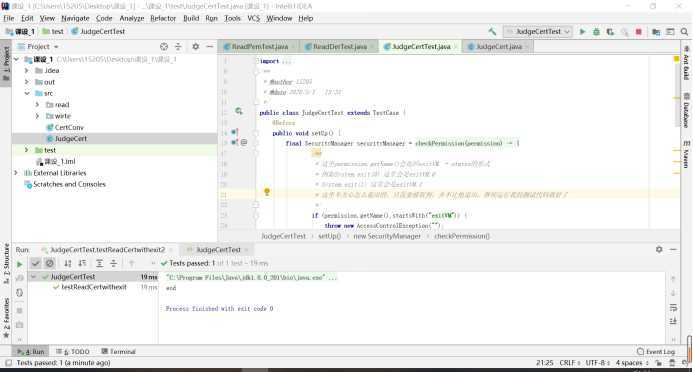This screenshot has width=693, height=372.
Task: Hide the Project tool window
Action: coord(209,46)
